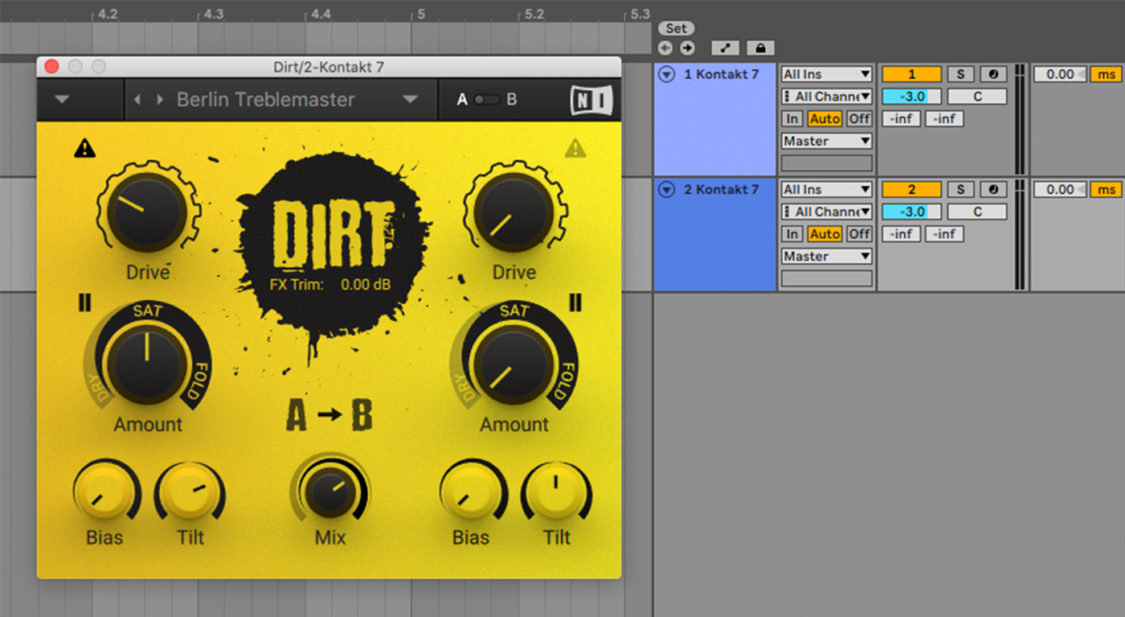1125x617 pixels.
Task: Click the forward arrow below the Set button
Action: point(686,47)
